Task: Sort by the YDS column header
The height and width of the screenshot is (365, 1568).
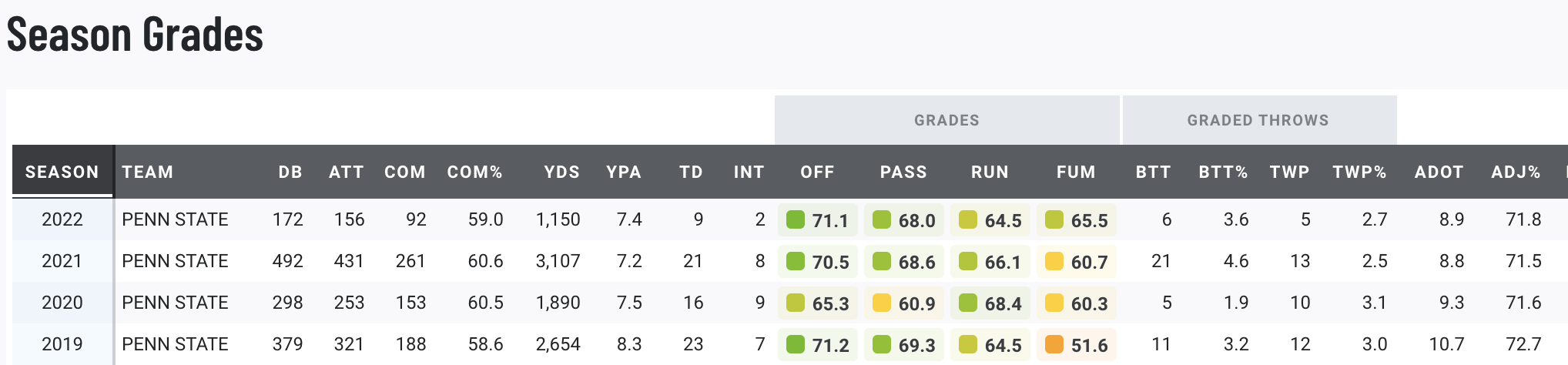Action: click(x=561, y=172)
